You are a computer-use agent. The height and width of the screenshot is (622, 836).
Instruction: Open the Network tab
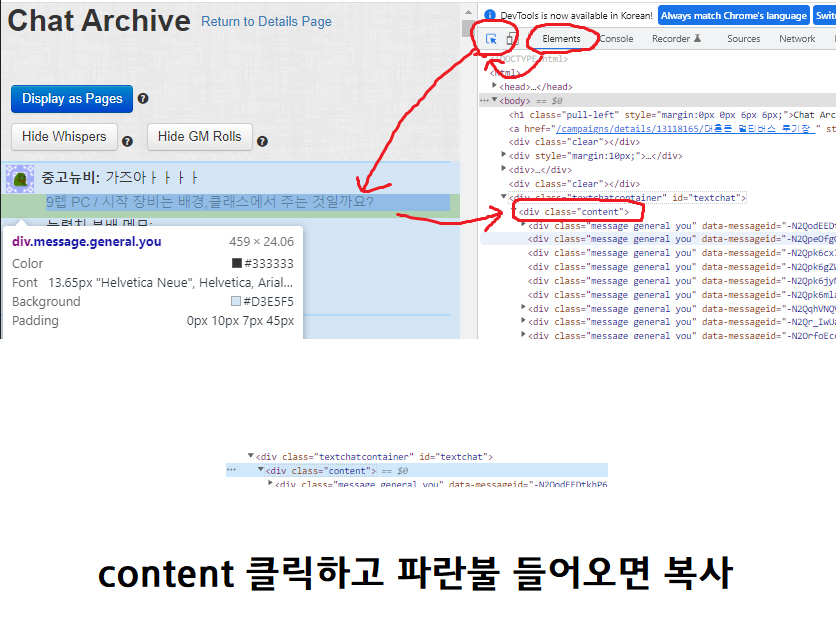[x=797, y=38]
